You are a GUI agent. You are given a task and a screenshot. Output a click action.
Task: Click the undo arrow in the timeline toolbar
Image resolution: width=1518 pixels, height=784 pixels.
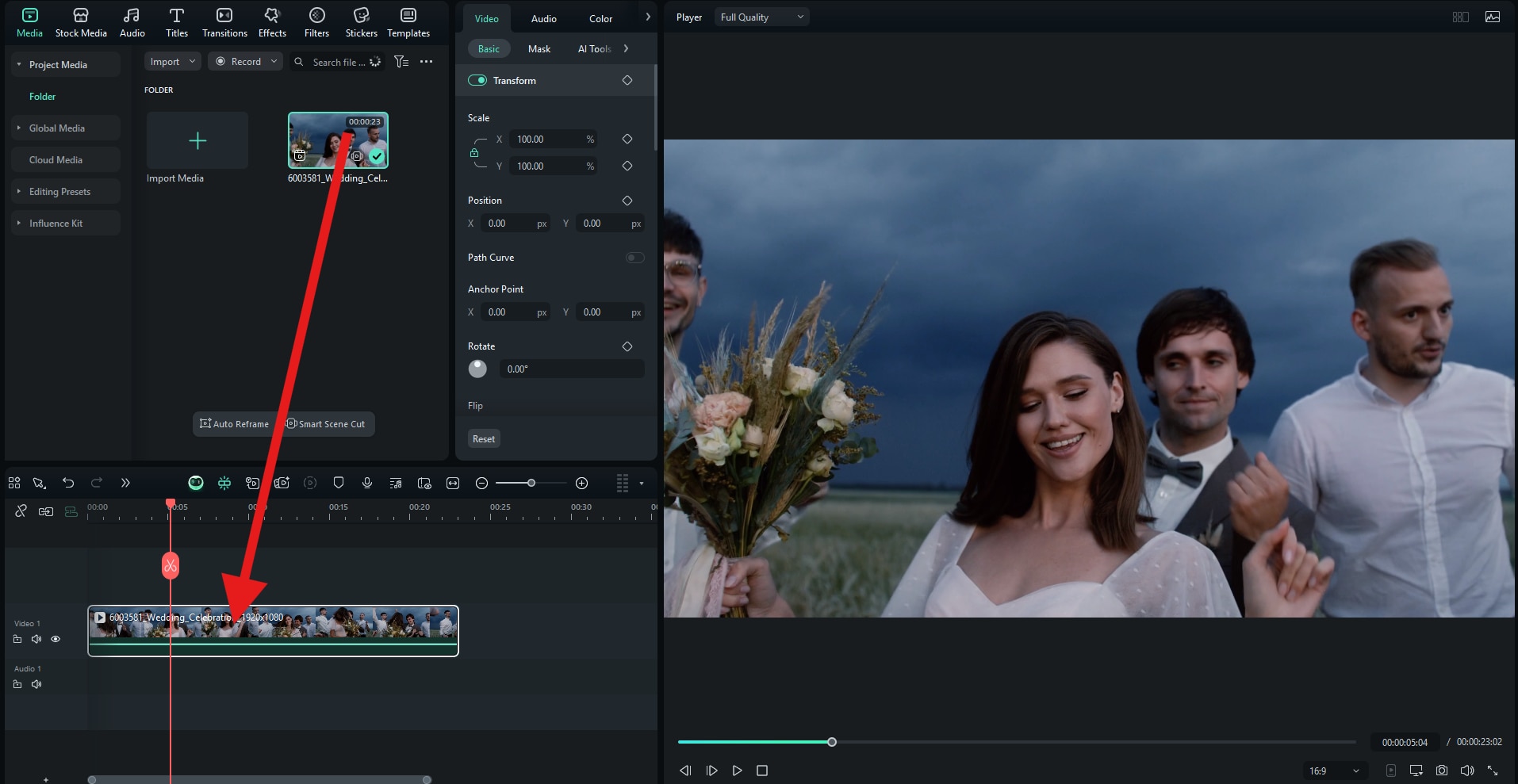[68, 483]
